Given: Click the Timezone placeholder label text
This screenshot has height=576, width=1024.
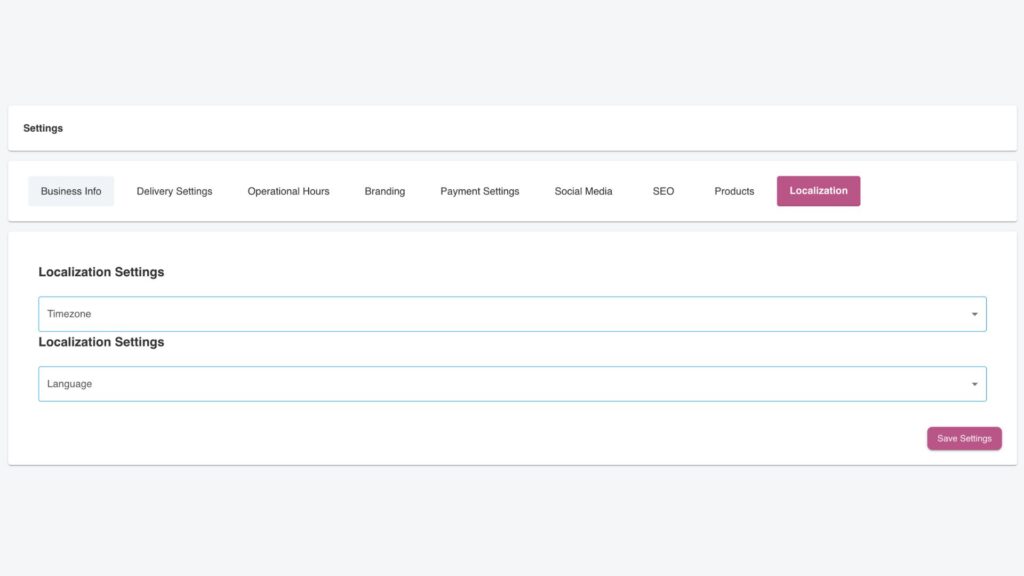Looking at the screenshot, I should (x=69, y=314).
